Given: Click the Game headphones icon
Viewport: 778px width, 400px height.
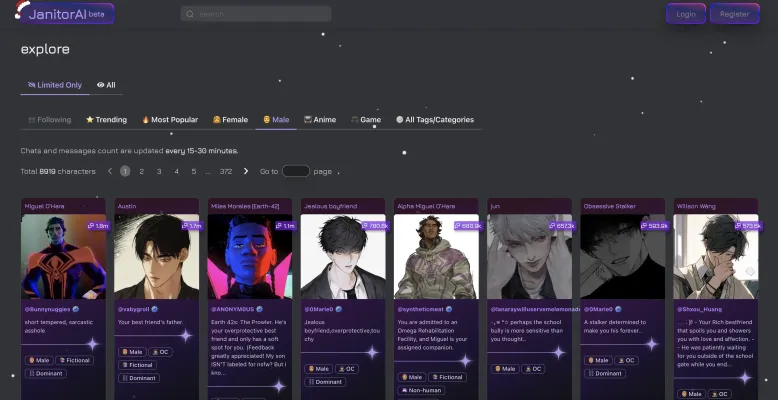Looking at the screenshot, I should tap(354, 119).
